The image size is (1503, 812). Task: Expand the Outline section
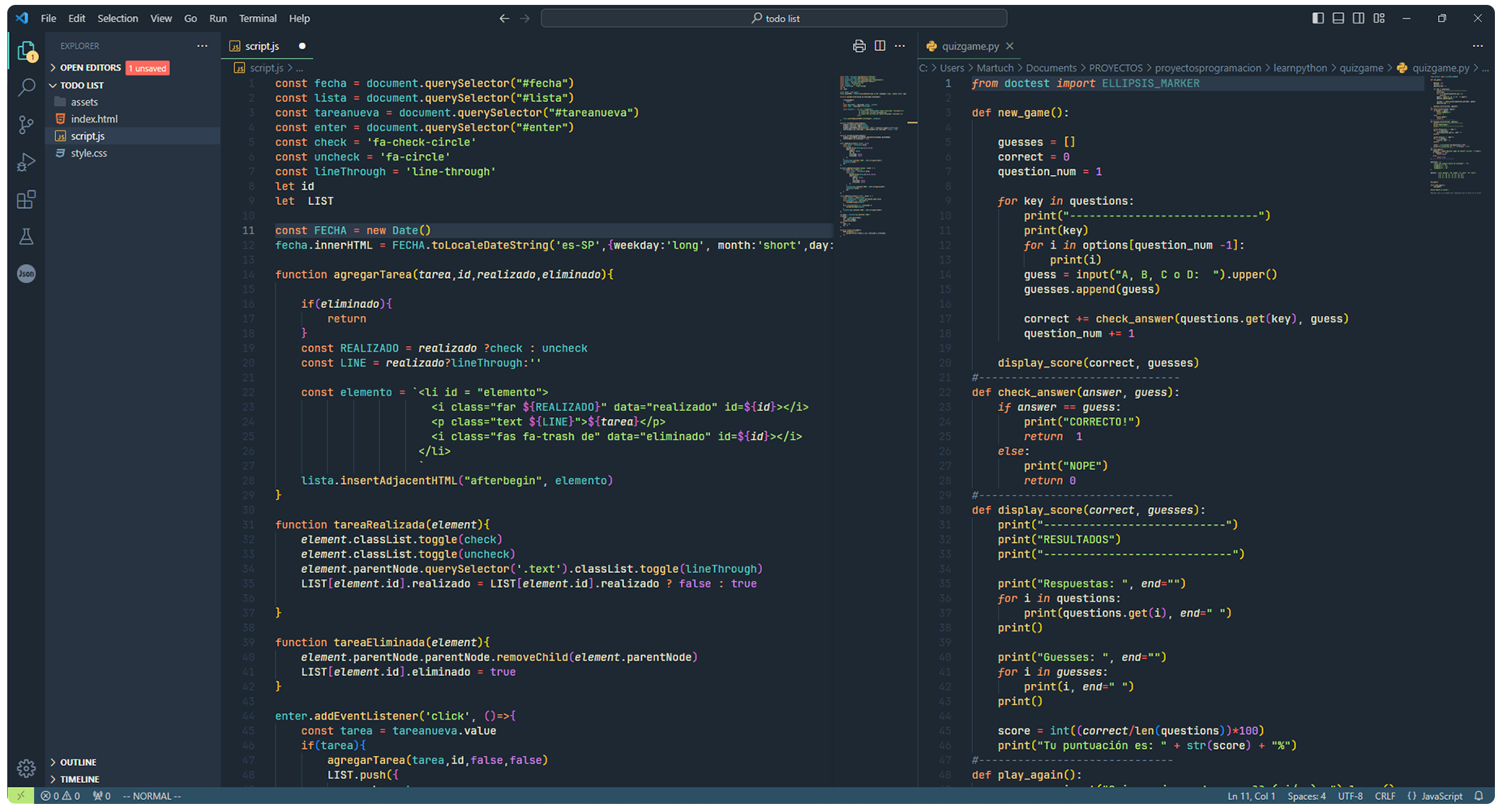click(78, 763)
